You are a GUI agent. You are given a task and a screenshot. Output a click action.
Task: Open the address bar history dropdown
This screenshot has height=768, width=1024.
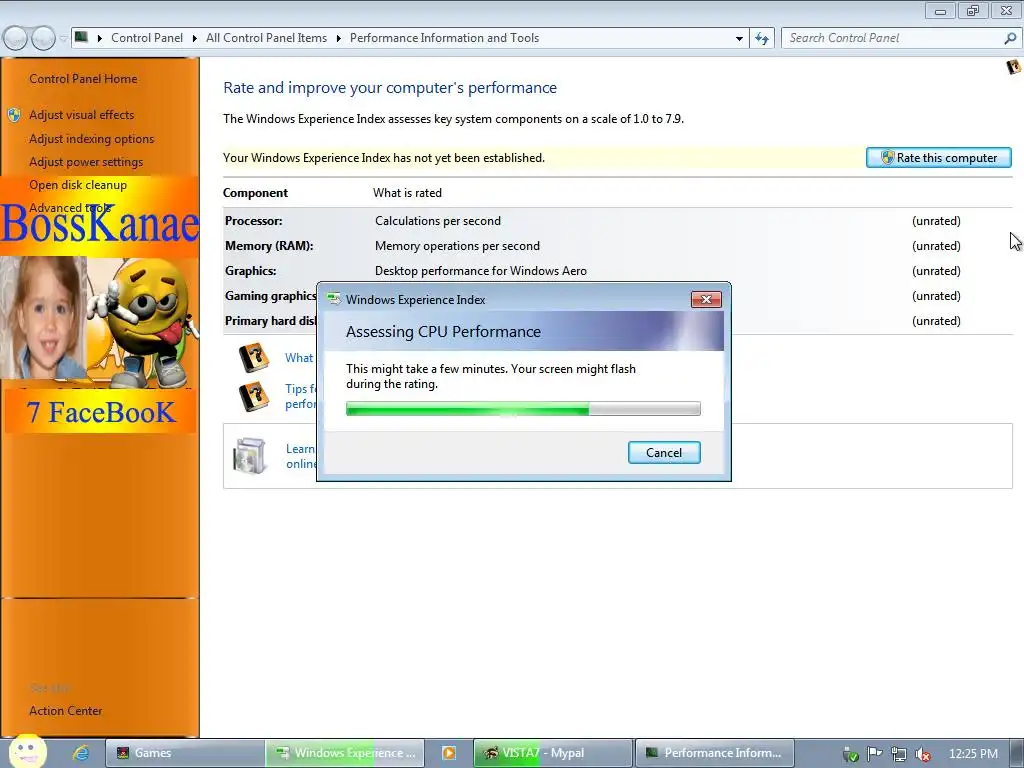(739, 39)
